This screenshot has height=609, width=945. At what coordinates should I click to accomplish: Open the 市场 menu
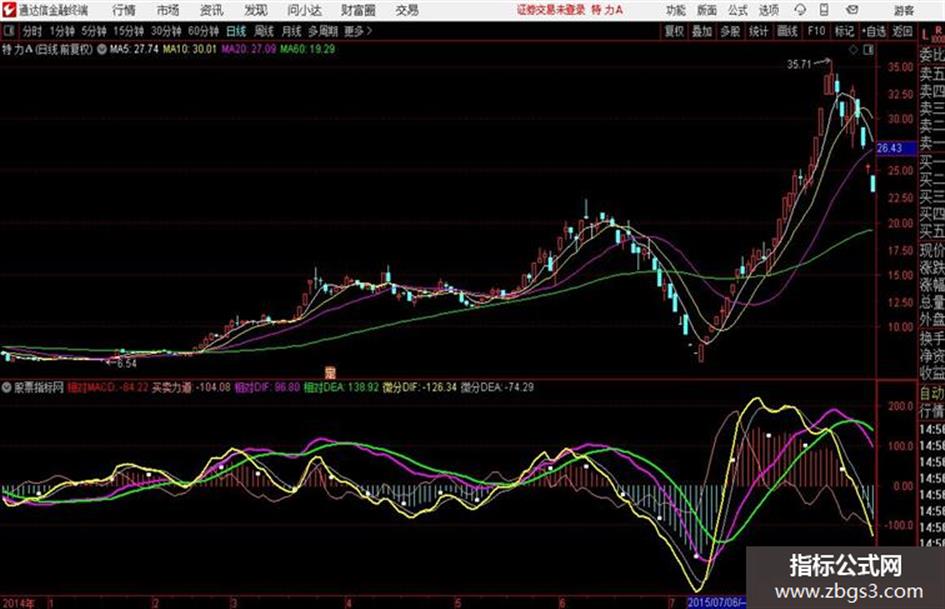[x=168, y=10]
